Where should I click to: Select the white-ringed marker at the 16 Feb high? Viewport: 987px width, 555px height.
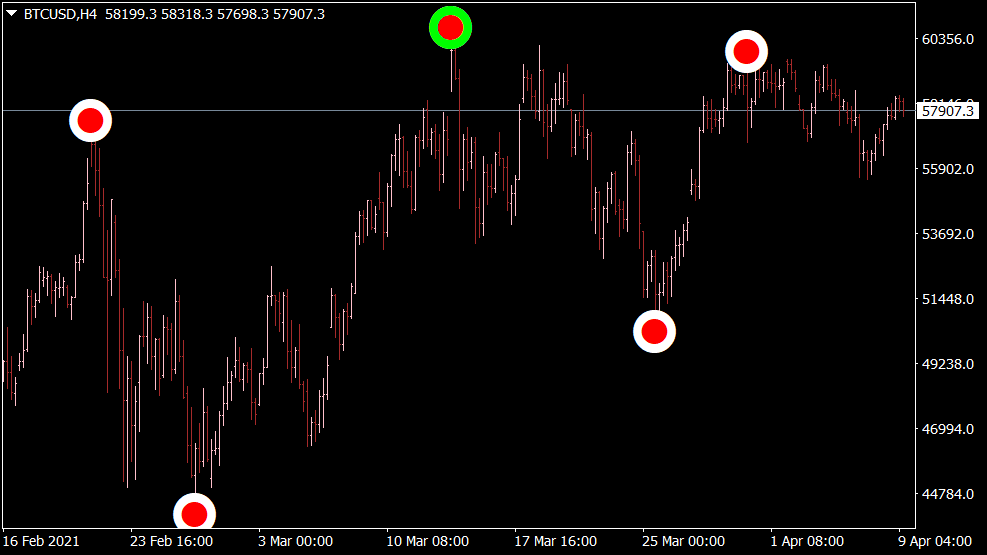pyautogui.click(x=90, y=121)
